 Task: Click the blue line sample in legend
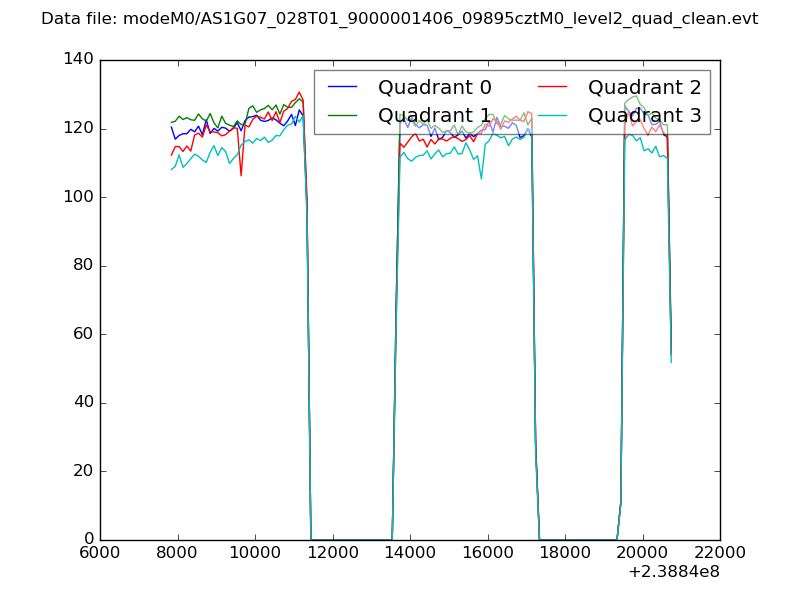point(343,88)
